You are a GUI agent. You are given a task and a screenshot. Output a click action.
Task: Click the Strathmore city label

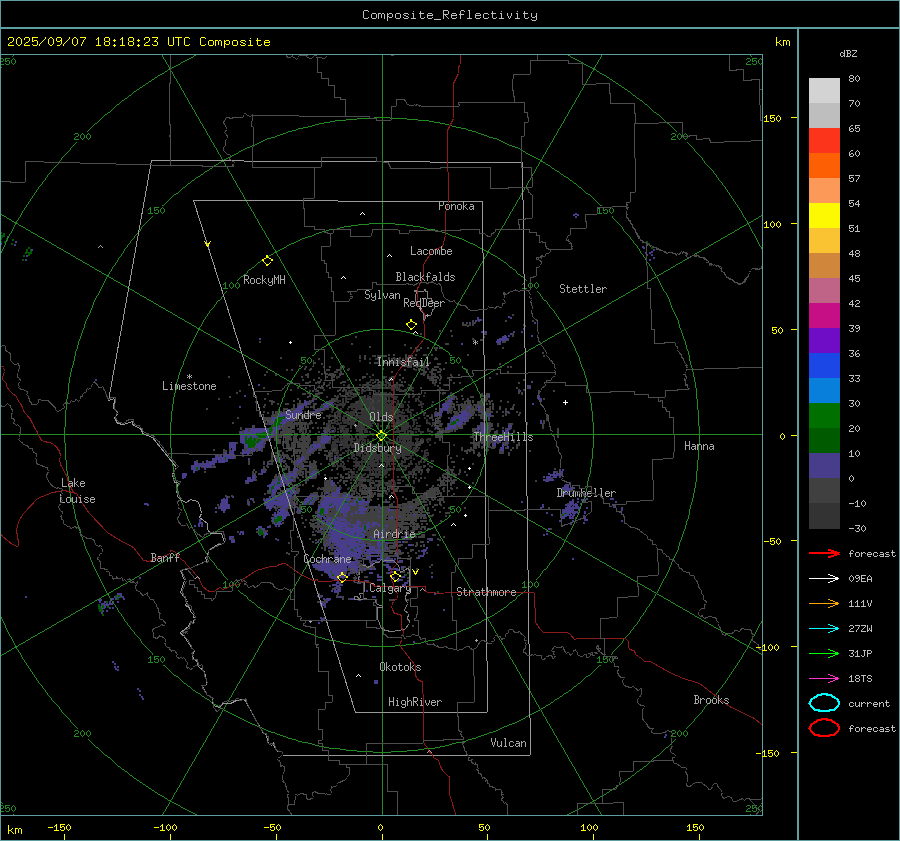[486, 592]
